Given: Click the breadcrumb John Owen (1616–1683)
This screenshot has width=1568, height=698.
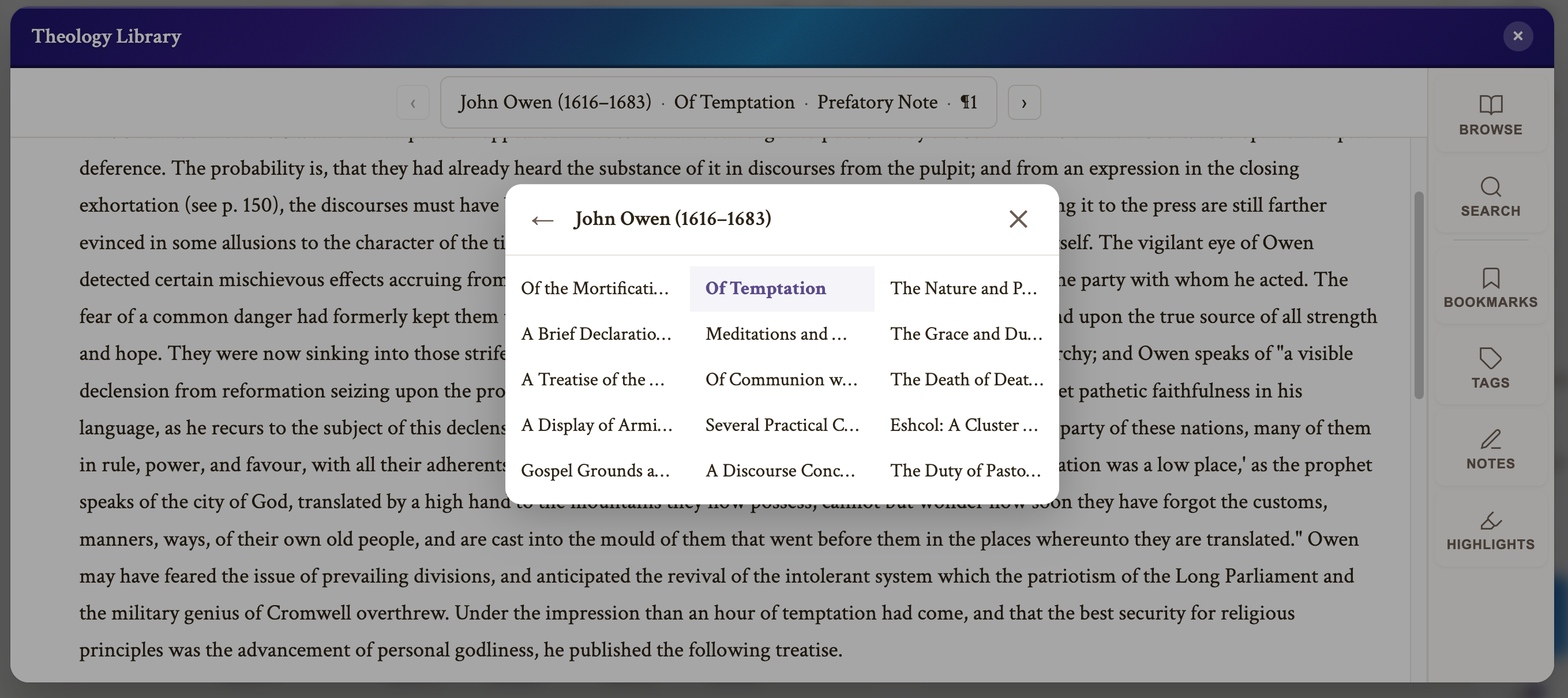Looking at the screenshot, I should click(555, 102).
